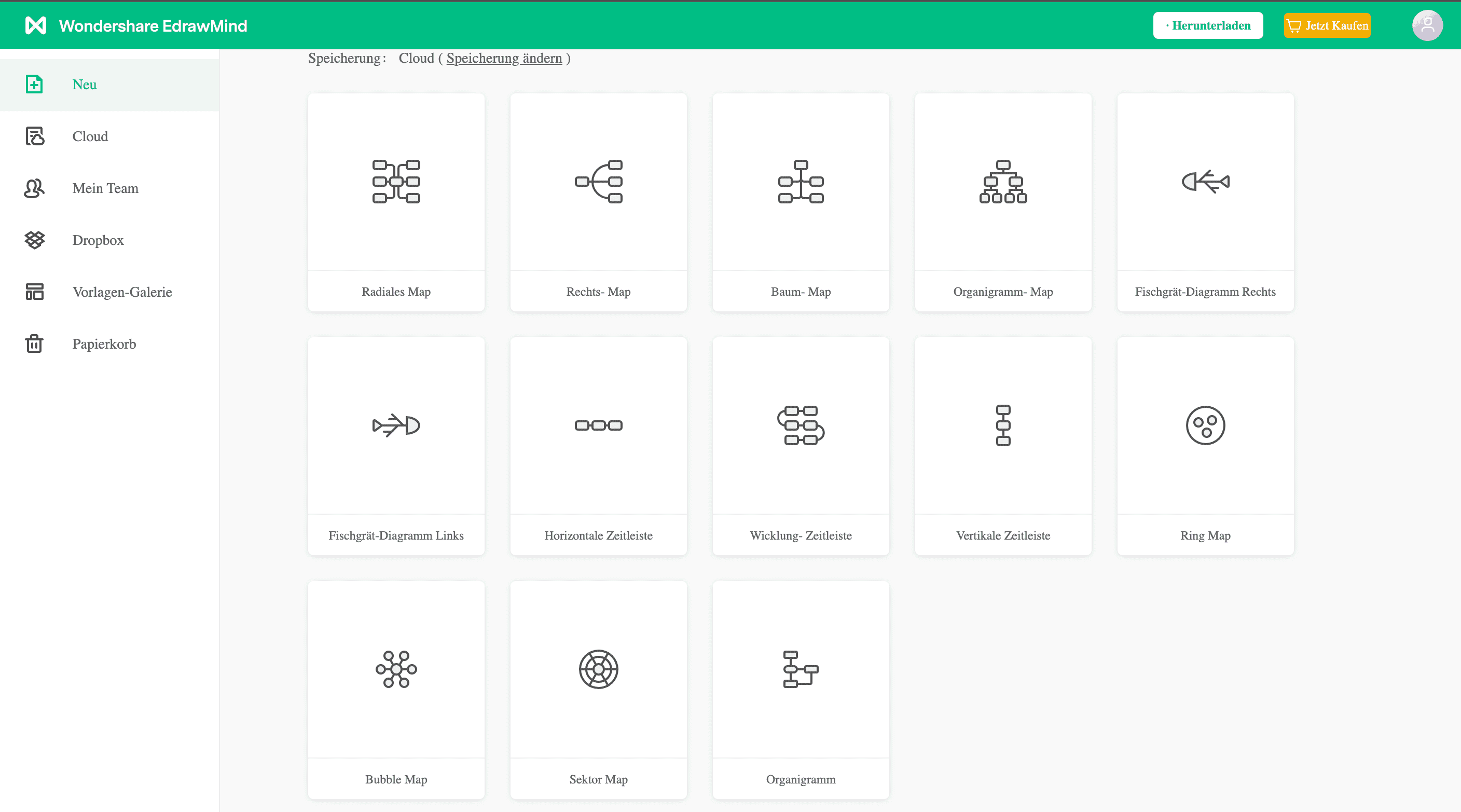Click the Sektor Map label
The image size is (1461, 812).
coord(598,779)
